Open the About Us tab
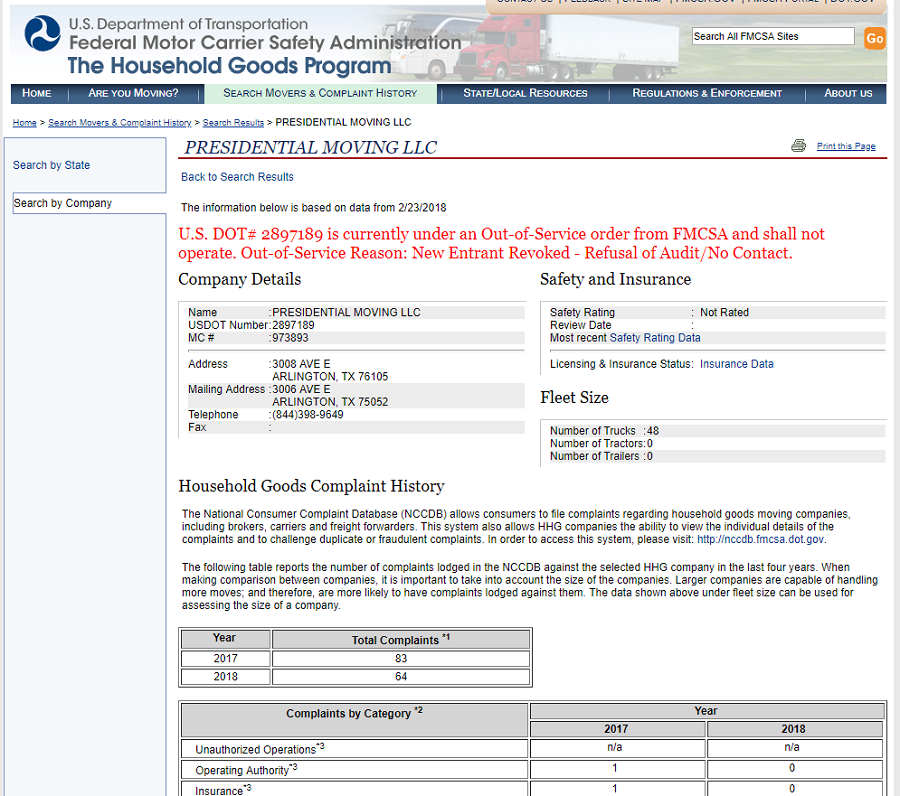Image resolution: width=900 pixels, height=796 pixels. coord(848,93)
